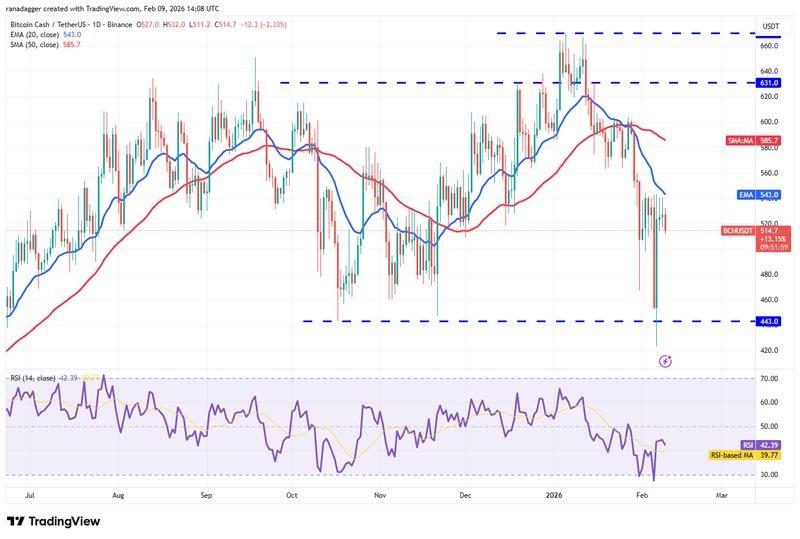Click the dashed line at 443.0 level
Image resolution: width=800 pixels, height=539 pixels.
click(x=500, y=321)
